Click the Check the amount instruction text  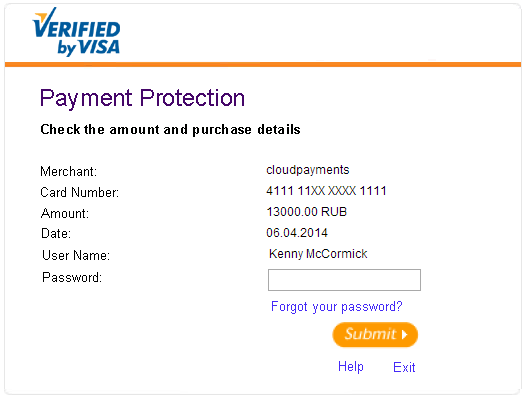(170, 130)
